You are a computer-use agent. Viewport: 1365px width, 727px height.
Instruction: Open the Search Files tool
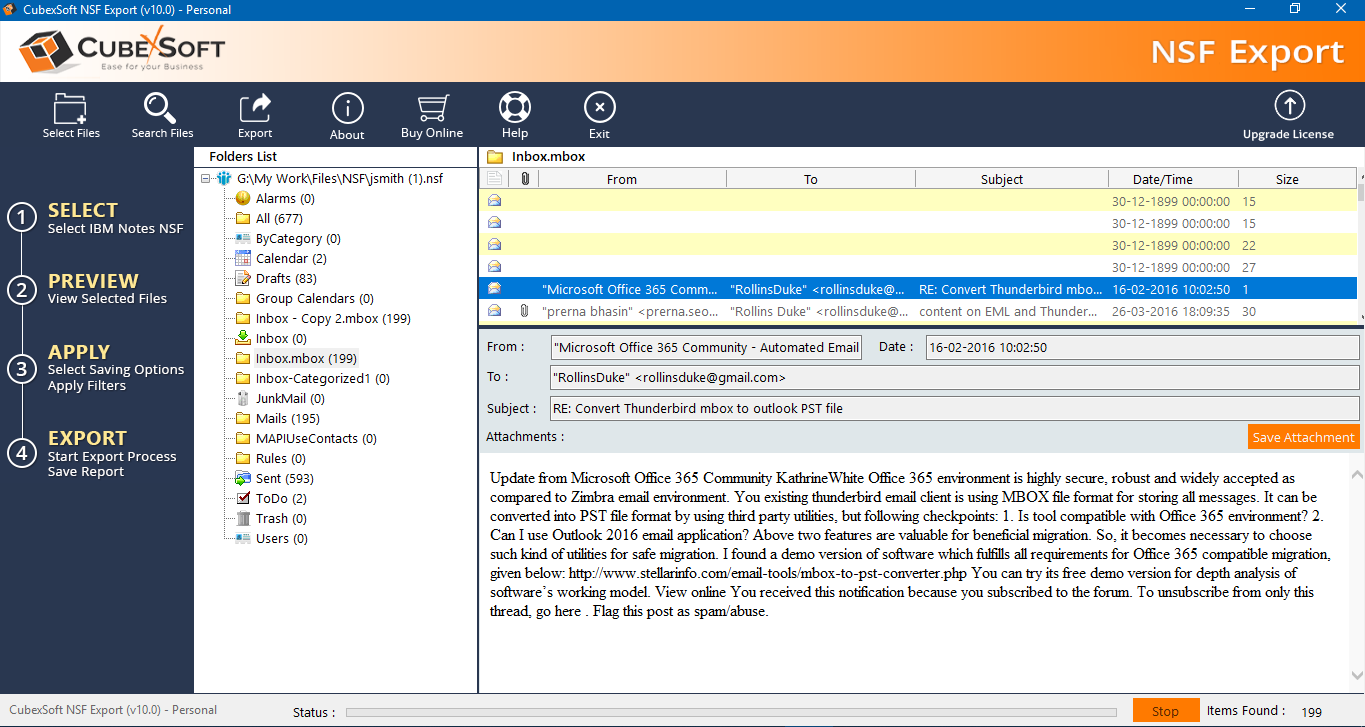click(161, 108)
